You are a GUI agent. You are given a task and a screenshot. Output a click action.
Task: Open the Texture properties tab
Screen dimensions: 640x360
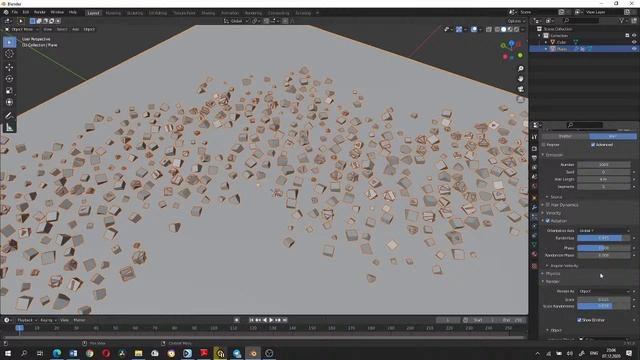click(534, 266)
